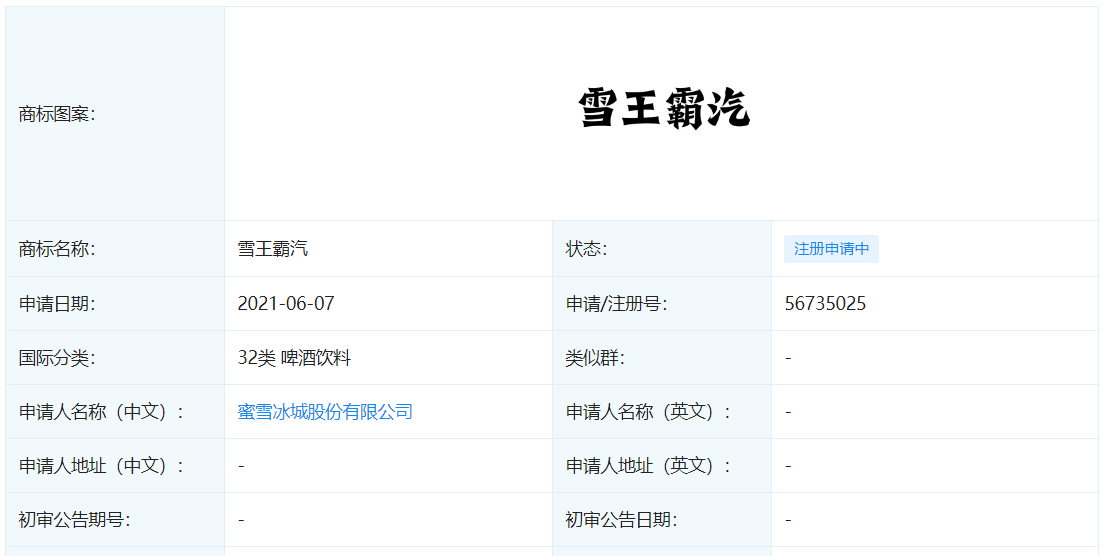Screen dimensions: 1112x556
Task: Select the registration number 56735025
Action: [825, 304]
